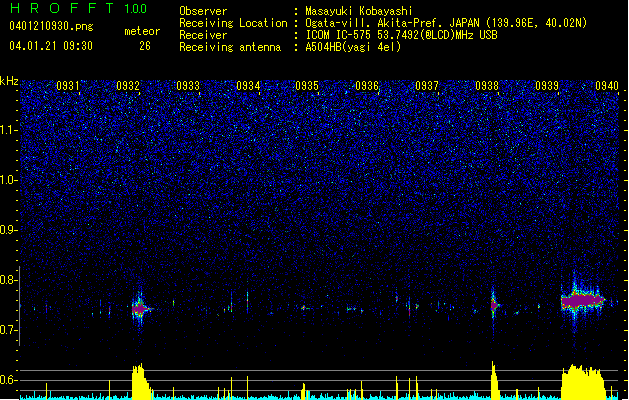Click the 0931 time marker
Viewport: 629px width, 400px height.
67,85
